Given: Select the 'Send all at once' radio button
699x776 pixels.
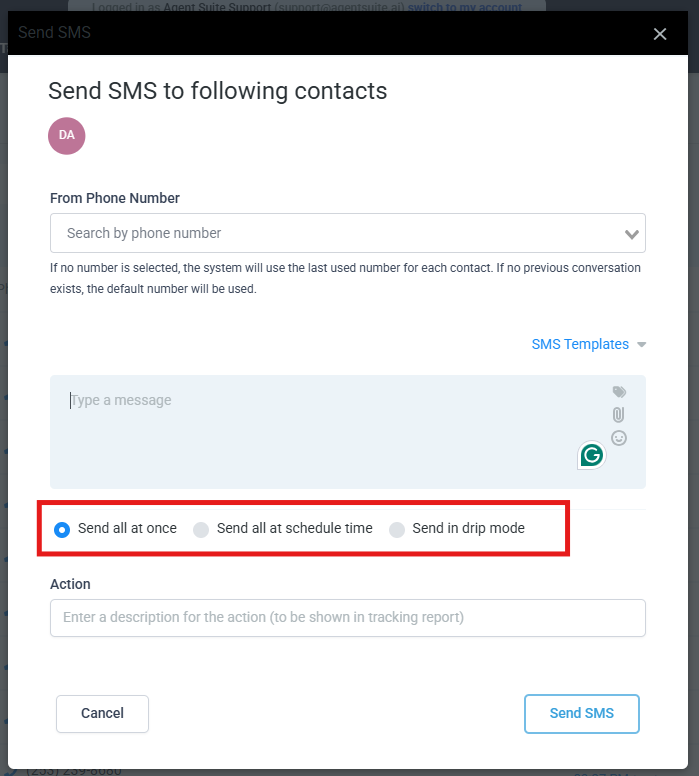Looking at the screenshot, I should (x=62, y=529).
